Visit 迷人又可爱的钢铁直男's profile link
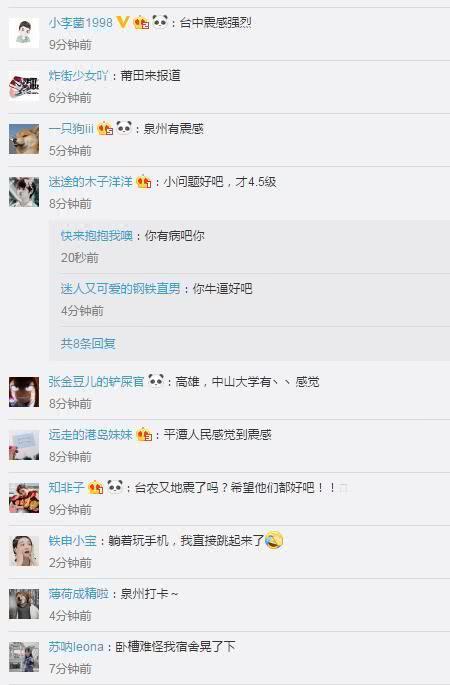Viewport: 450px width, 685px height. [x=121, y=288]
